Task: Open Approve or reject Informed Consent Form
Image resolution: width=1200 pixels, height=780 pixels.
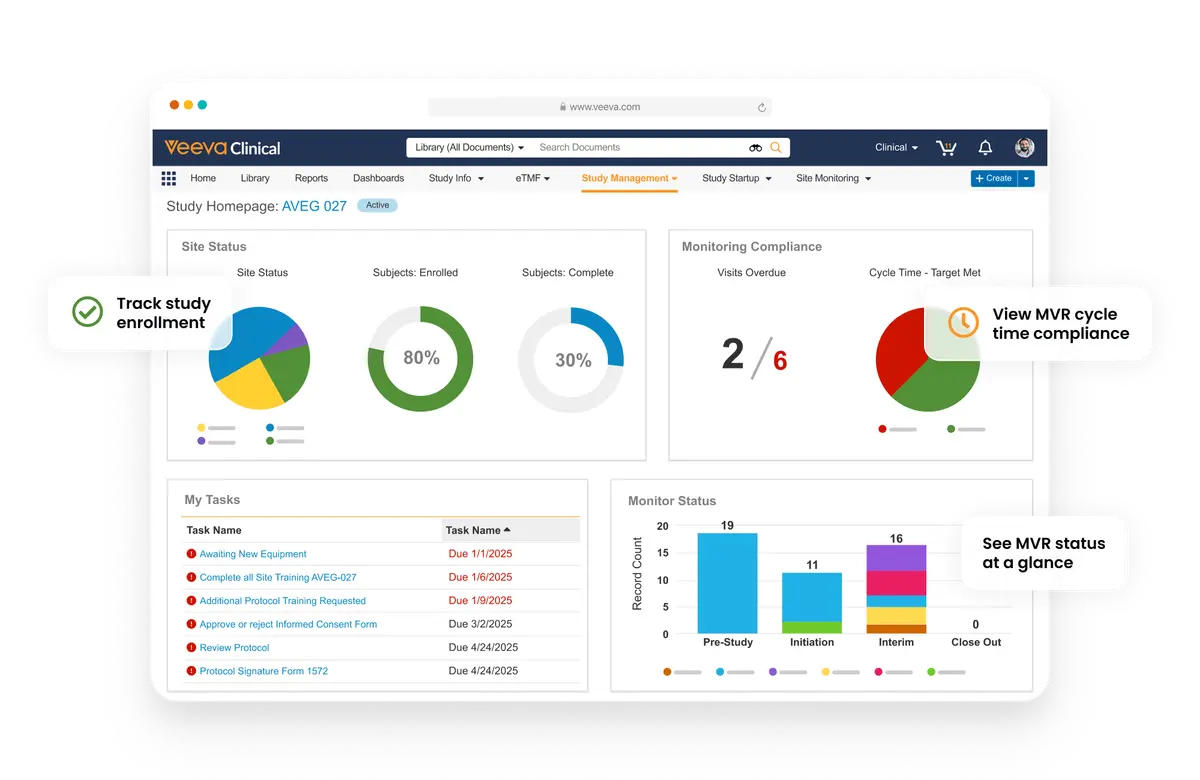Action: click(288, 624)
